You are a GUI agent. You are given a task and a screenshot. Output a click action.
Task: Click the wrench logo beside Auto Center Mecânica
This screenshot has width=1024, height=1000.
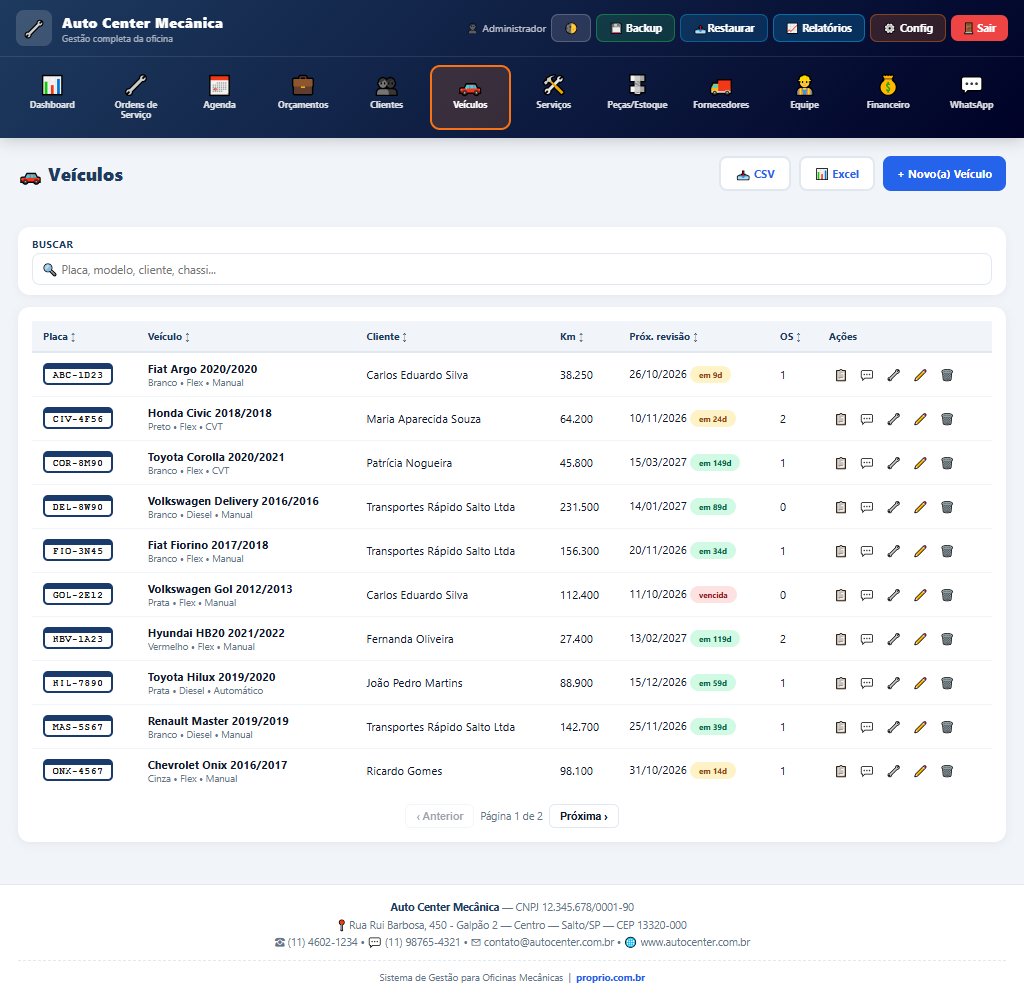pos(34,29)
